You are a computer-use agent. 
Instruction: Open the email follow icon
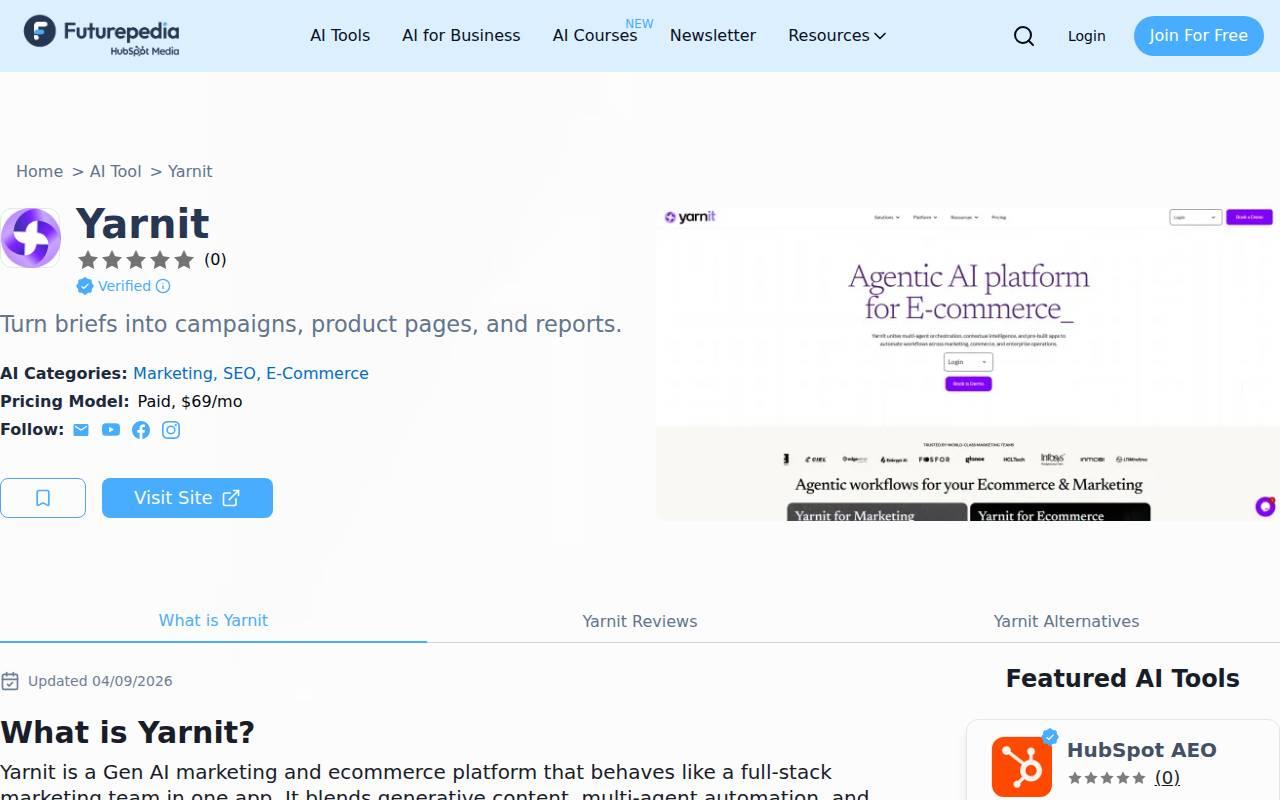81,430
